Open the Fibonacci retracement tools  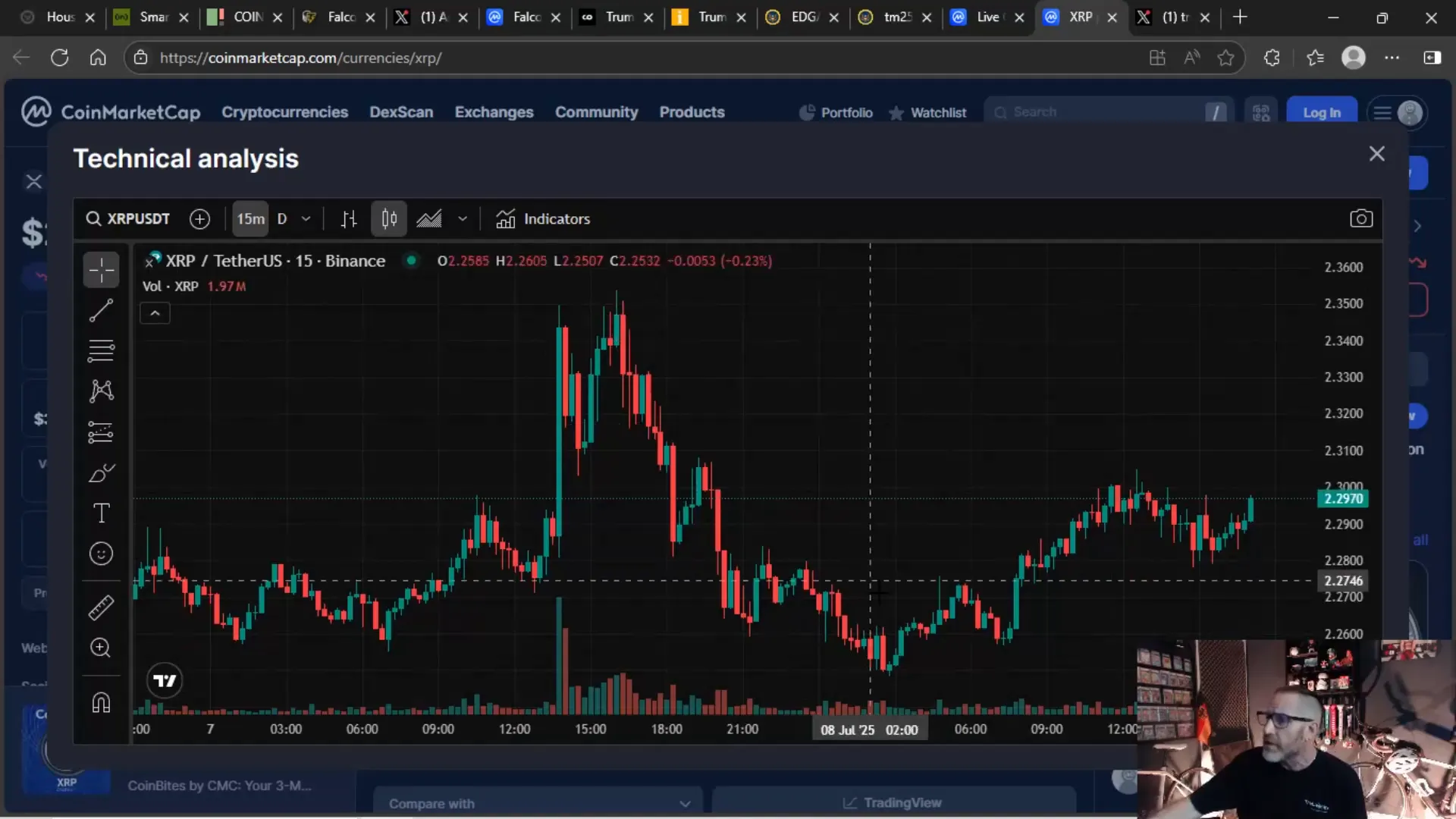(x=101, y=350)
